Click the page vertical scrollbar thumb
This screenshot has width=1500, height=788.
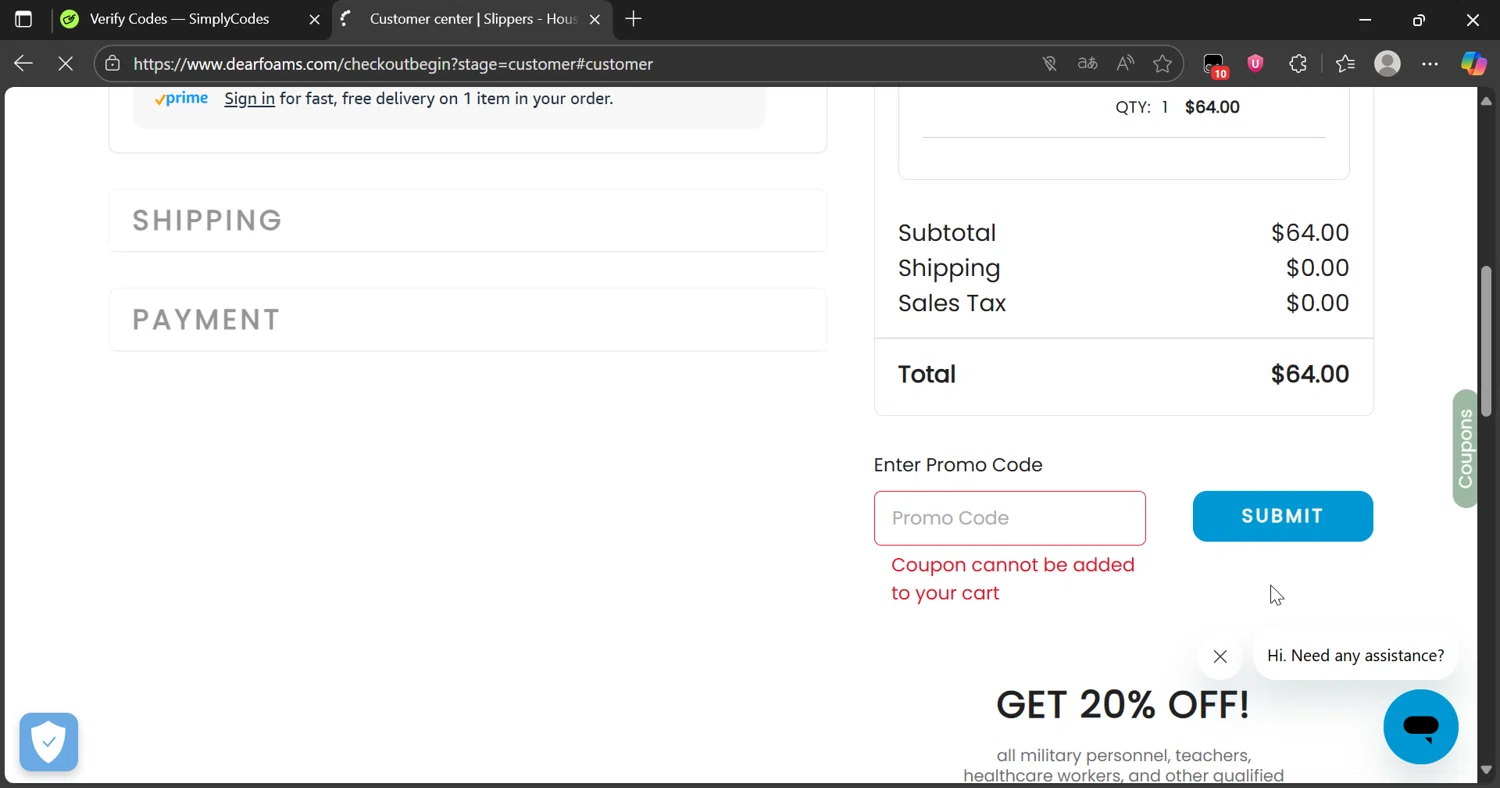point(1487,340)
